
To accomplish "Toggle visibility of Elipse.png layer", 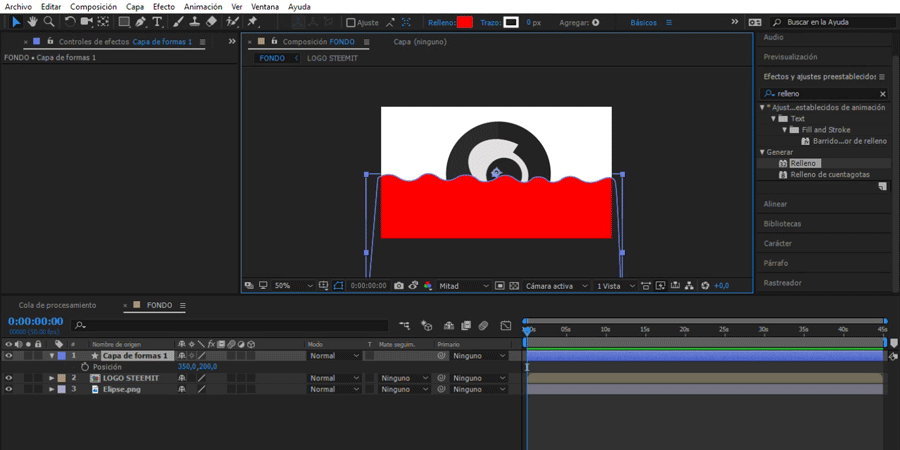I will [9, 389].
